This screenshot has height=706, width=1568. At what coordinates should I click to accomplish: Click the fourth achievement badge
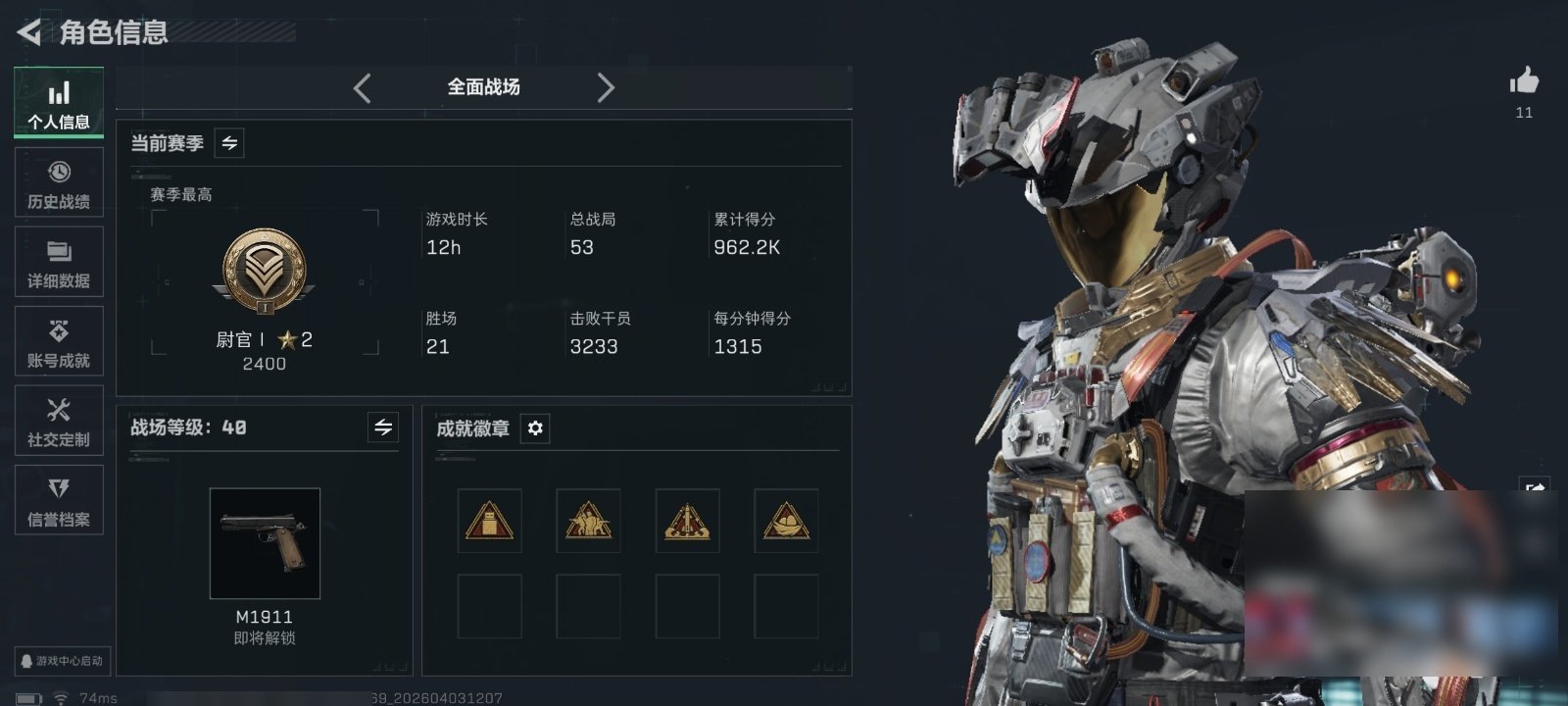point(786,521)
